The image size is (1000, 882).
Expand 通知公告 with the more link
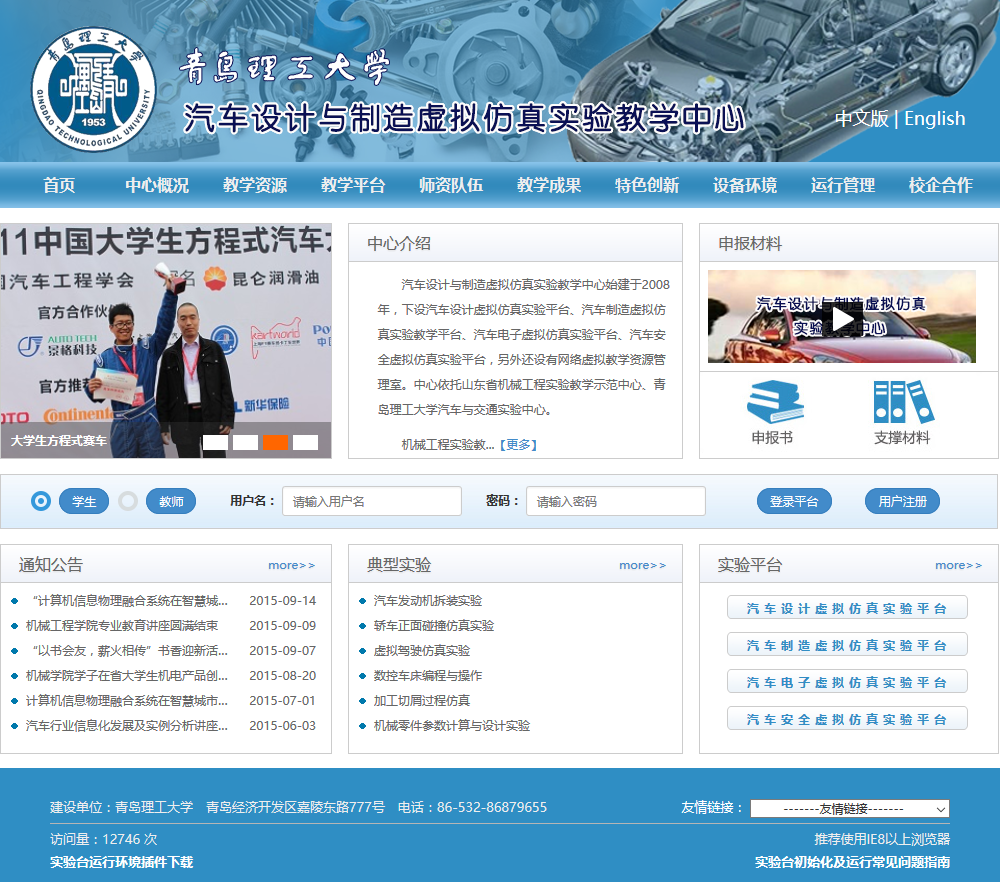[x=291, y=565]
